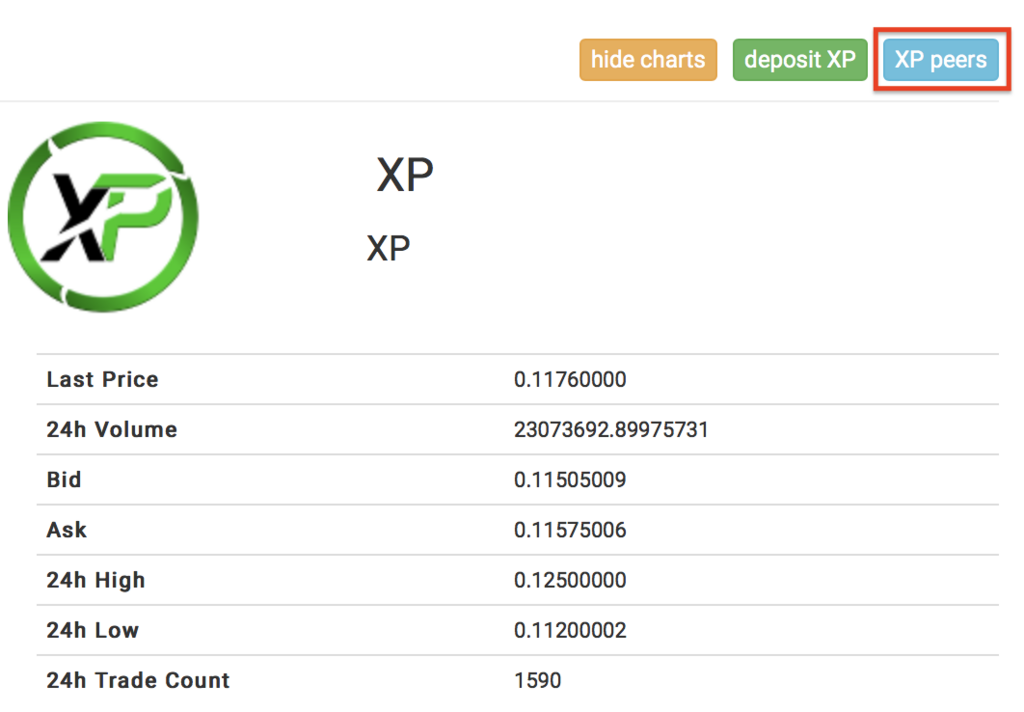
Task: Click the Ask label
Action: 67,530
